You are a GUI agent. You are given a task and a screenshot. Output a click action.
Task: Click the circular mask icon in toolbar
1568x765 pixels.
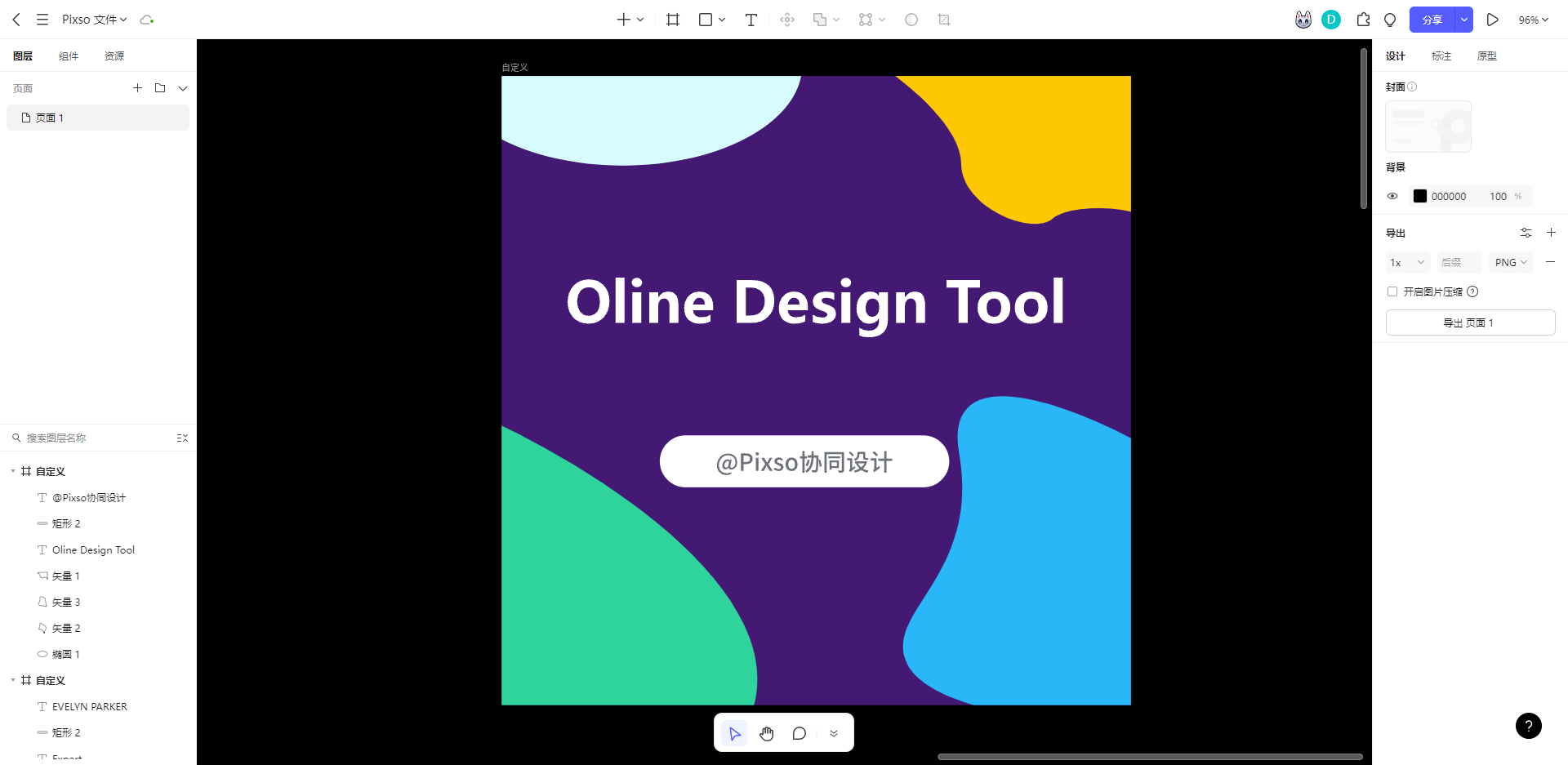click(911, 20)
